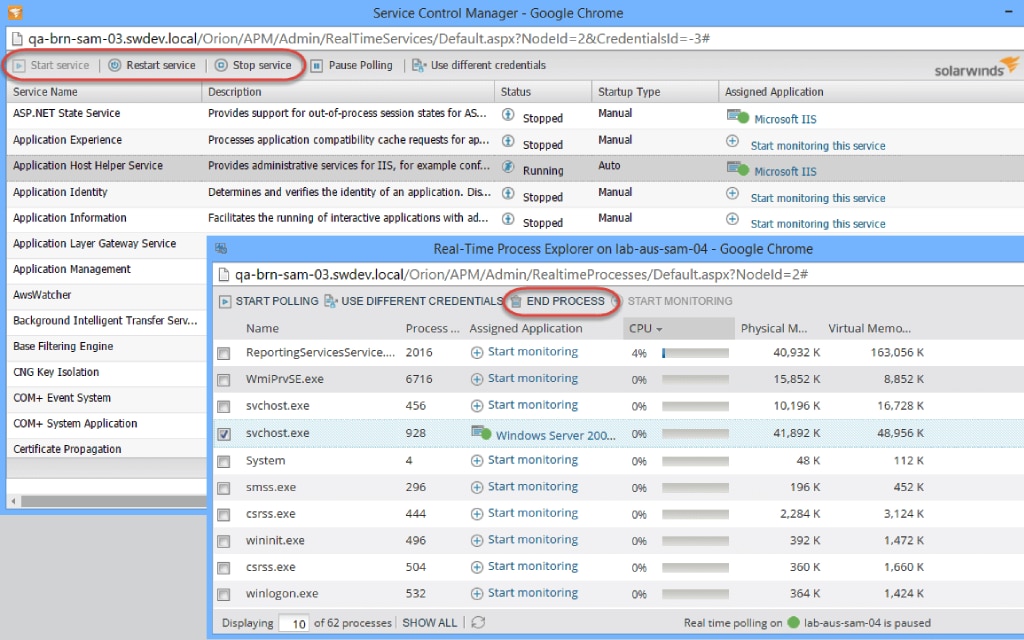Click the refresh icon next to SHOW ALL
Image resolution: width=1024 pixels, height=640 pixels.
tap(476, 622)
